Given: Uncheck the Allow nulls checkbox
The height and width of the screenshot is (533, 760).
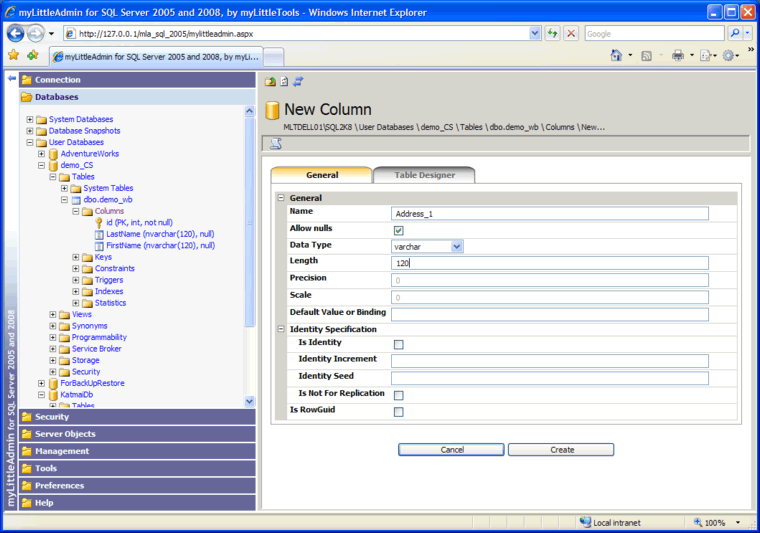Looking at the screenshot, I should (398, 231).
